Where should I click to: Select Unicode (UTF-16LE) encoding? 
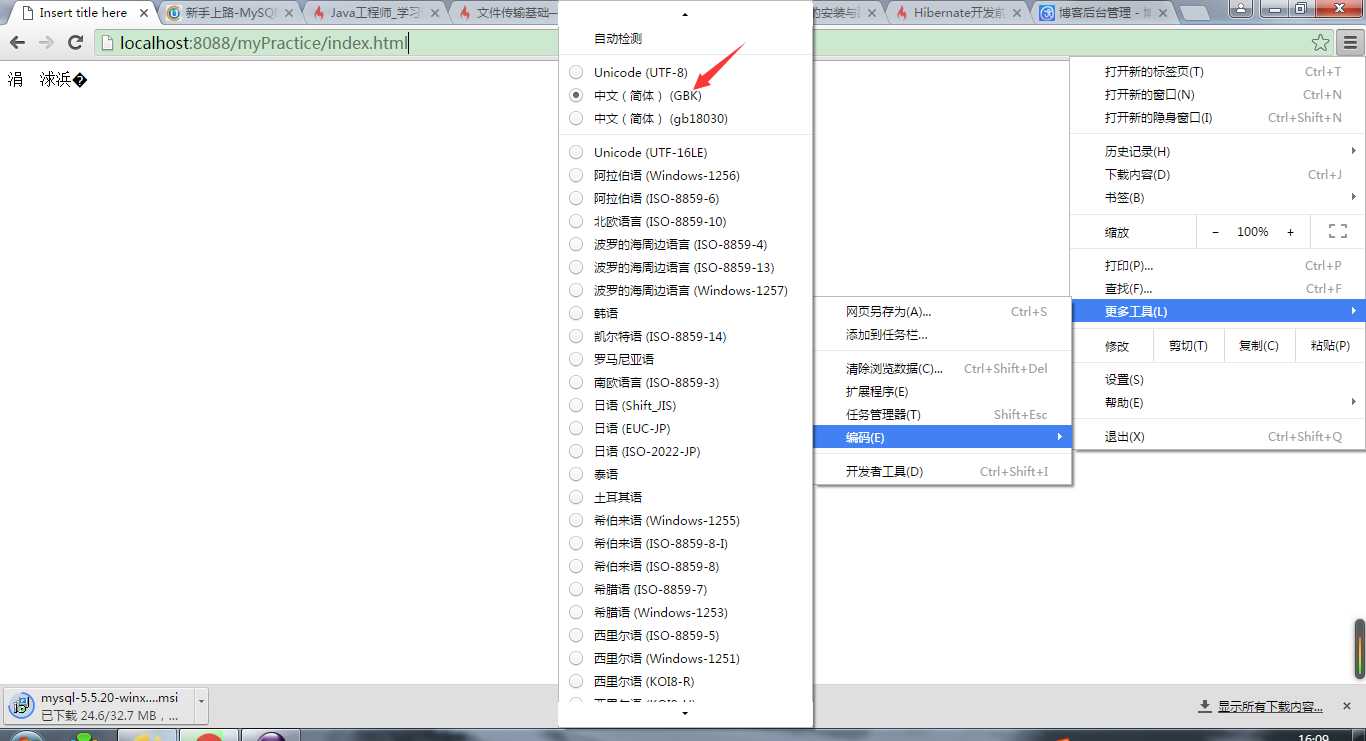(x=686, y=152)
